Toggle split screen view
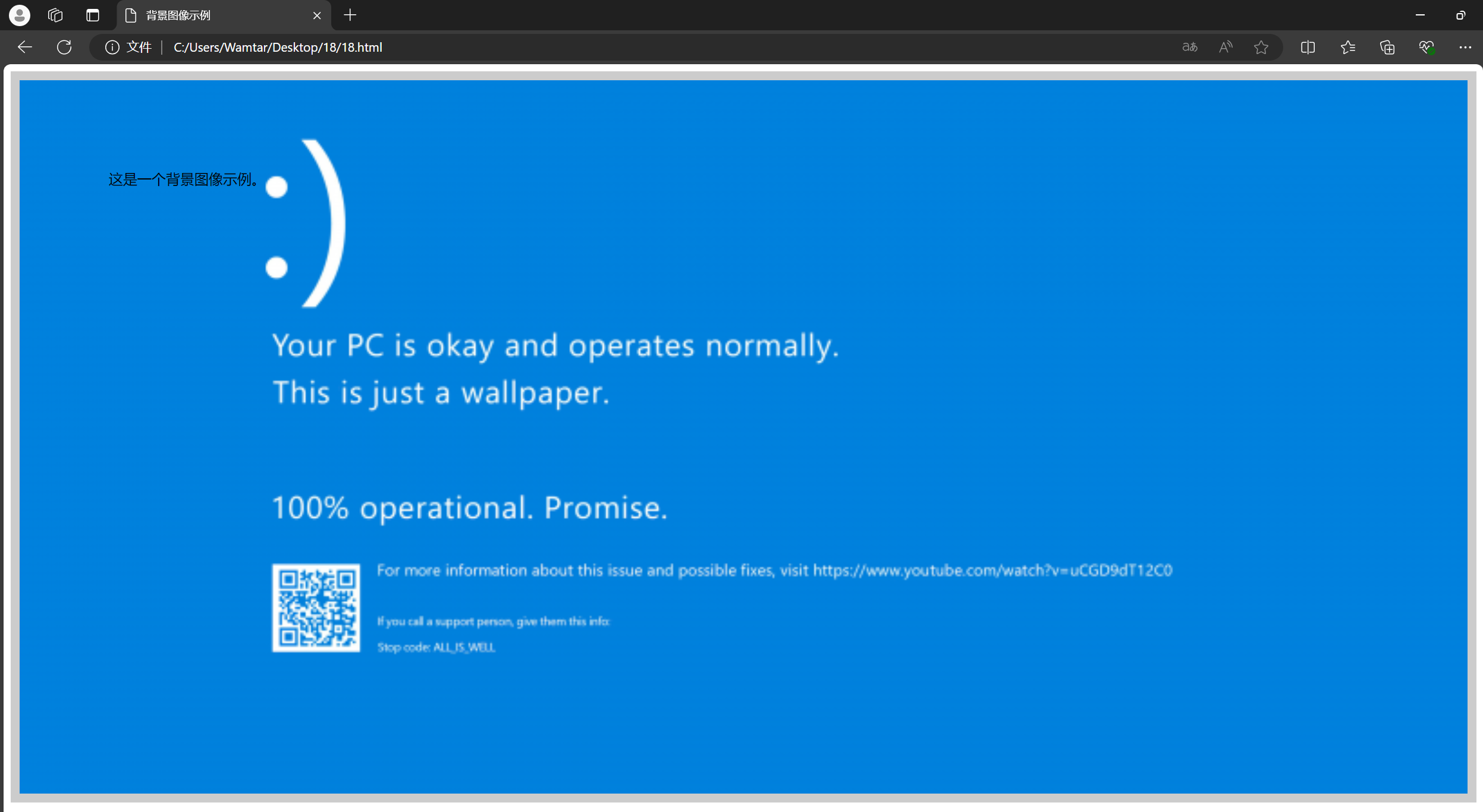Viewport: 1483px width, 812px height. click(x=1308, y=47)
